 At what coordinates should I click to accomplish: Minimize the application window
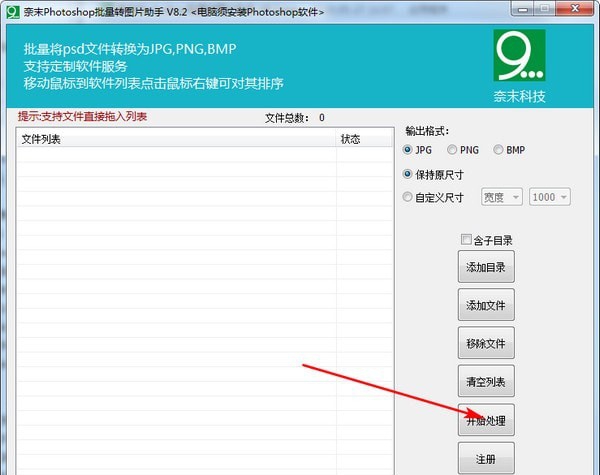[x=523, y=8]
